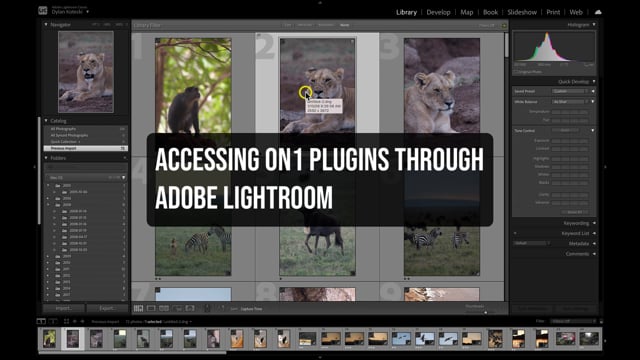Collapse the Folders panel
Viewport: 640px width, 360px height.
[x=46, y=158]
